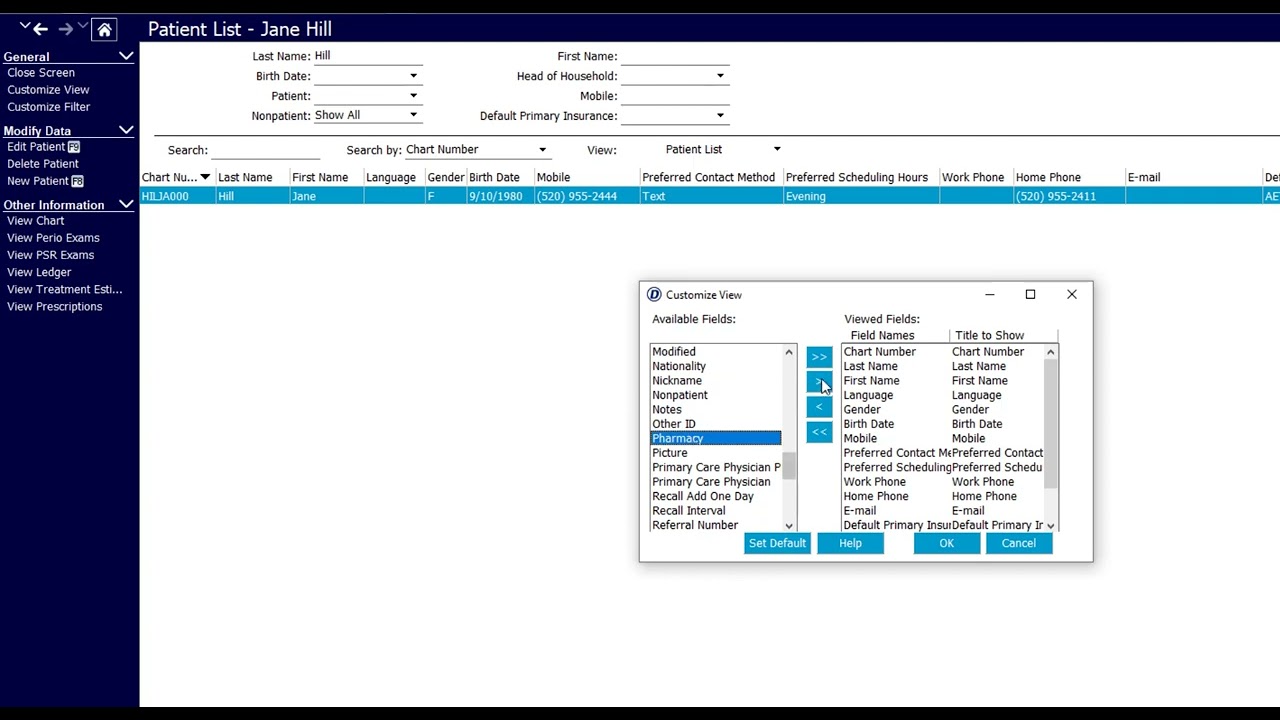Select Language row in Viewed Fields

[943, 395]
